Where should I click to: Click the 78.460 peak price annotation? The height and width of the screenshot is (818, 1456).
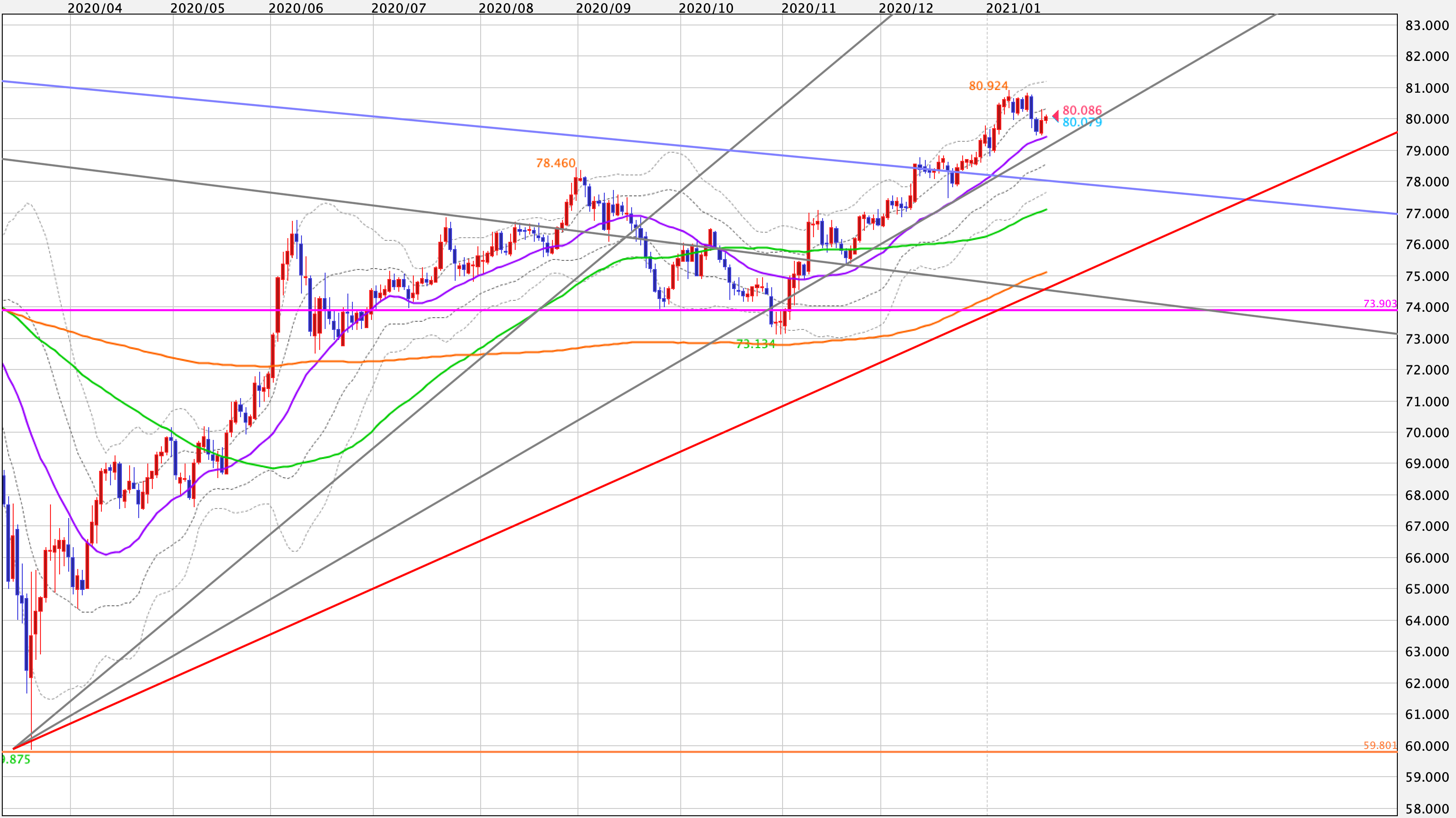pos(556,163)
